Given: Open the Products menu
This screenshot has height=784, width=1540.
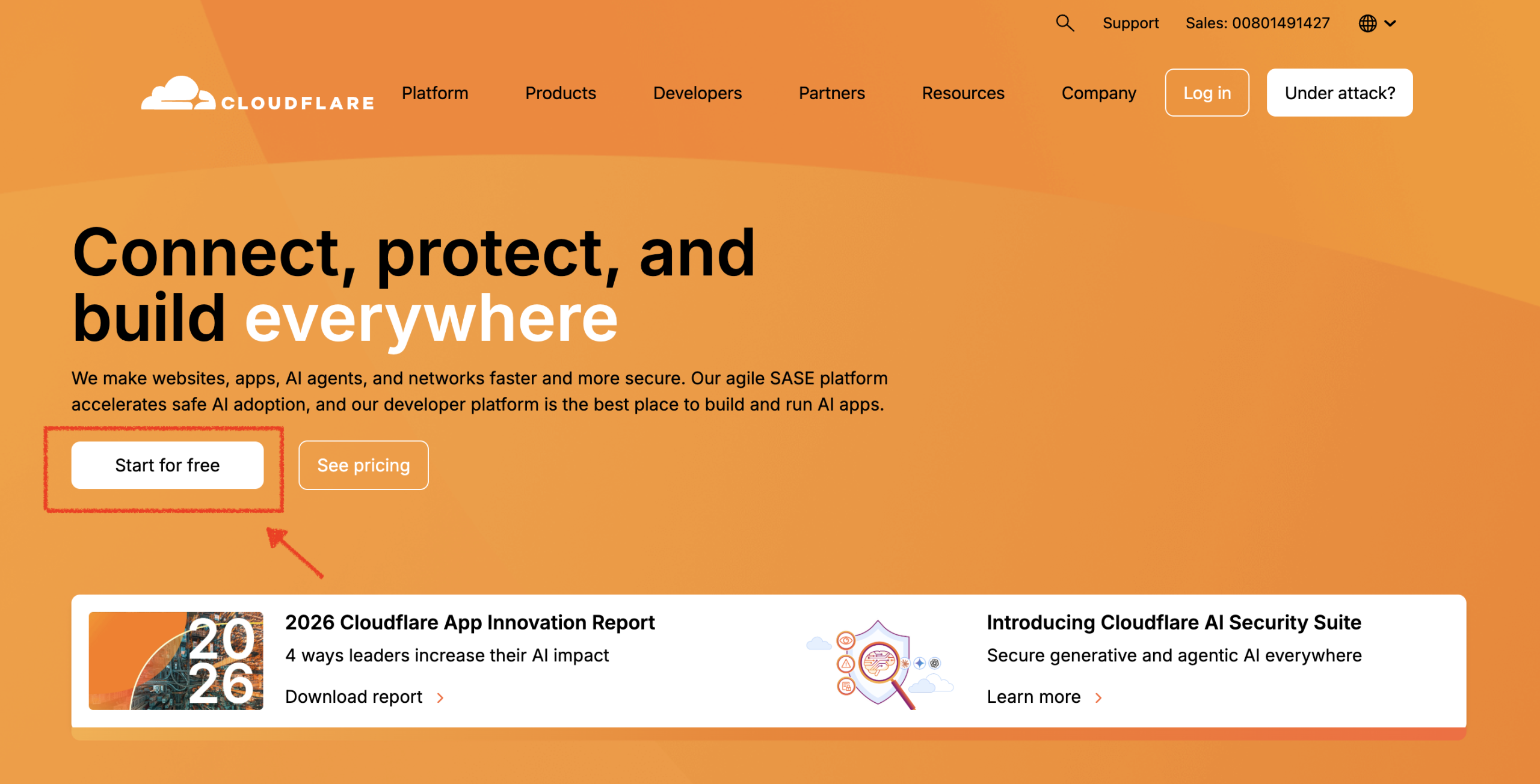Looking at the screenshot, I should [560, 93].
